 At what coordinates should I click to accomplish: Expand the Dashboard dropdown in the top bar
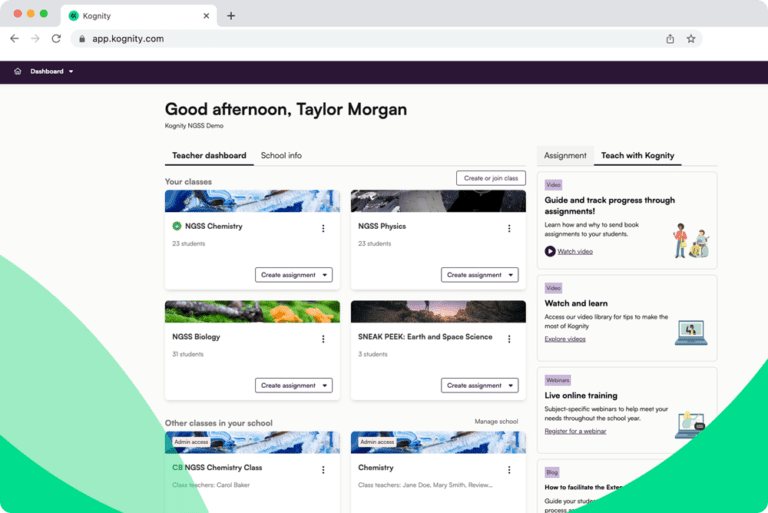[51, 71]
